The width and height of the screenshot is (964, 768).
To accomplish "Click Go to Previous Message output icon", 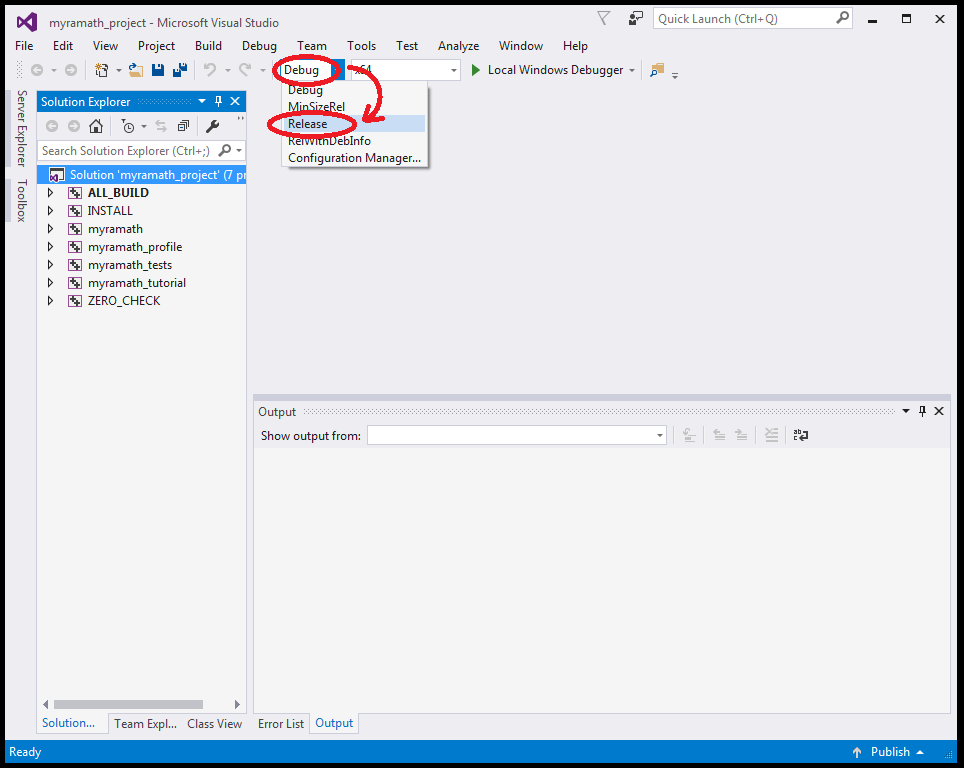I will point(719,435).
